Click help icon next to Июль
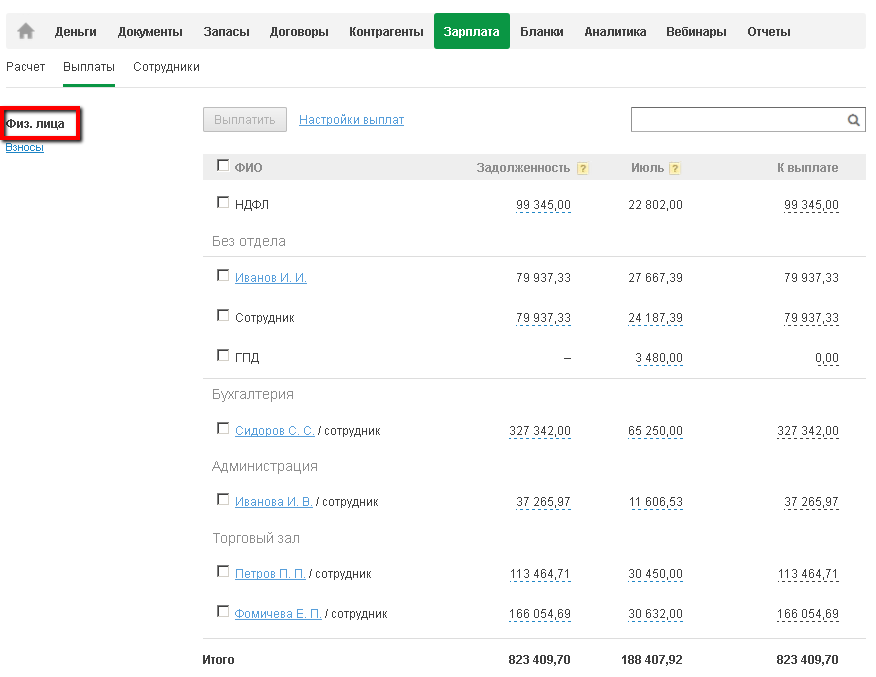This screenshot has width=876, height=677. pos(675,168)
